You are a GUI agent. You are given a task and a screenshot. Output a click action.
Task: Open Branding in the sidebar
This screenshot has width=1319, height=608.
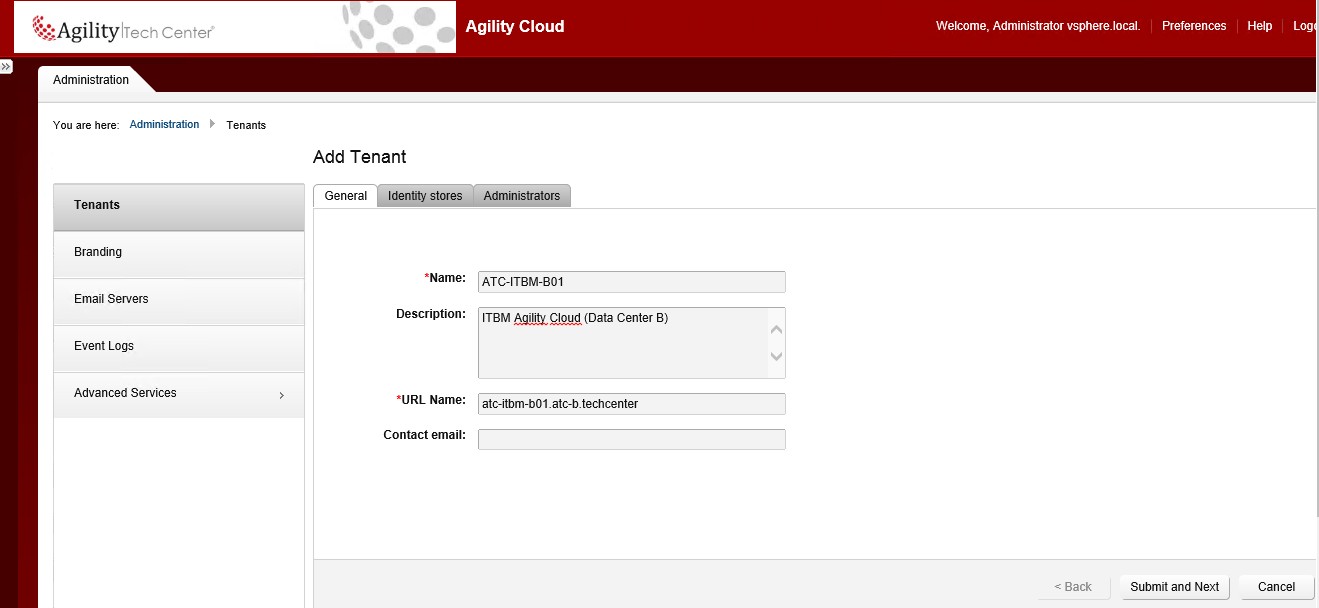pyautogui.click(x=98, y=252)
